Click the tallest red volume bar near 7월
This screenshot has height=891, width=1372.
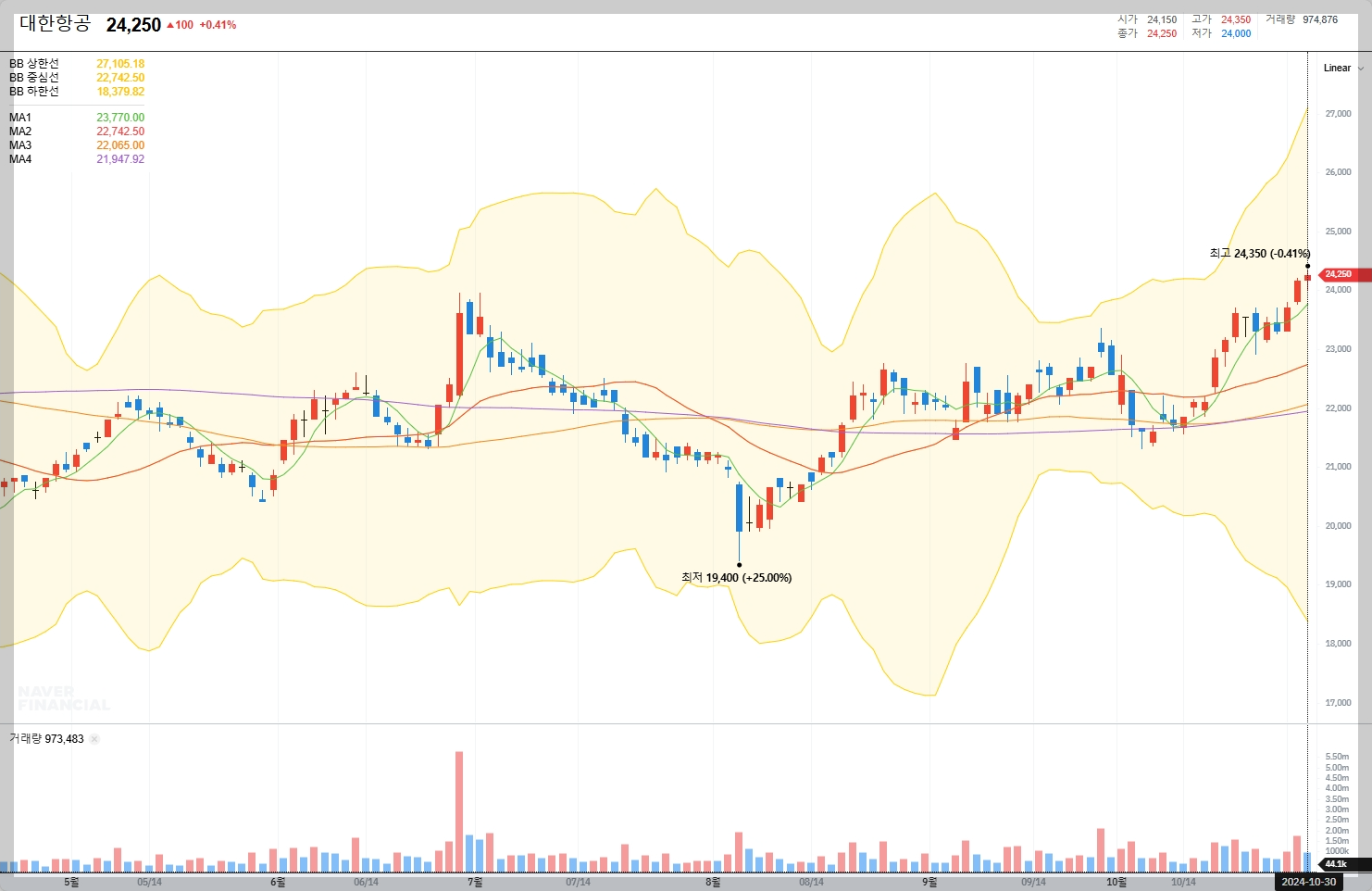(x=459, y=811)
